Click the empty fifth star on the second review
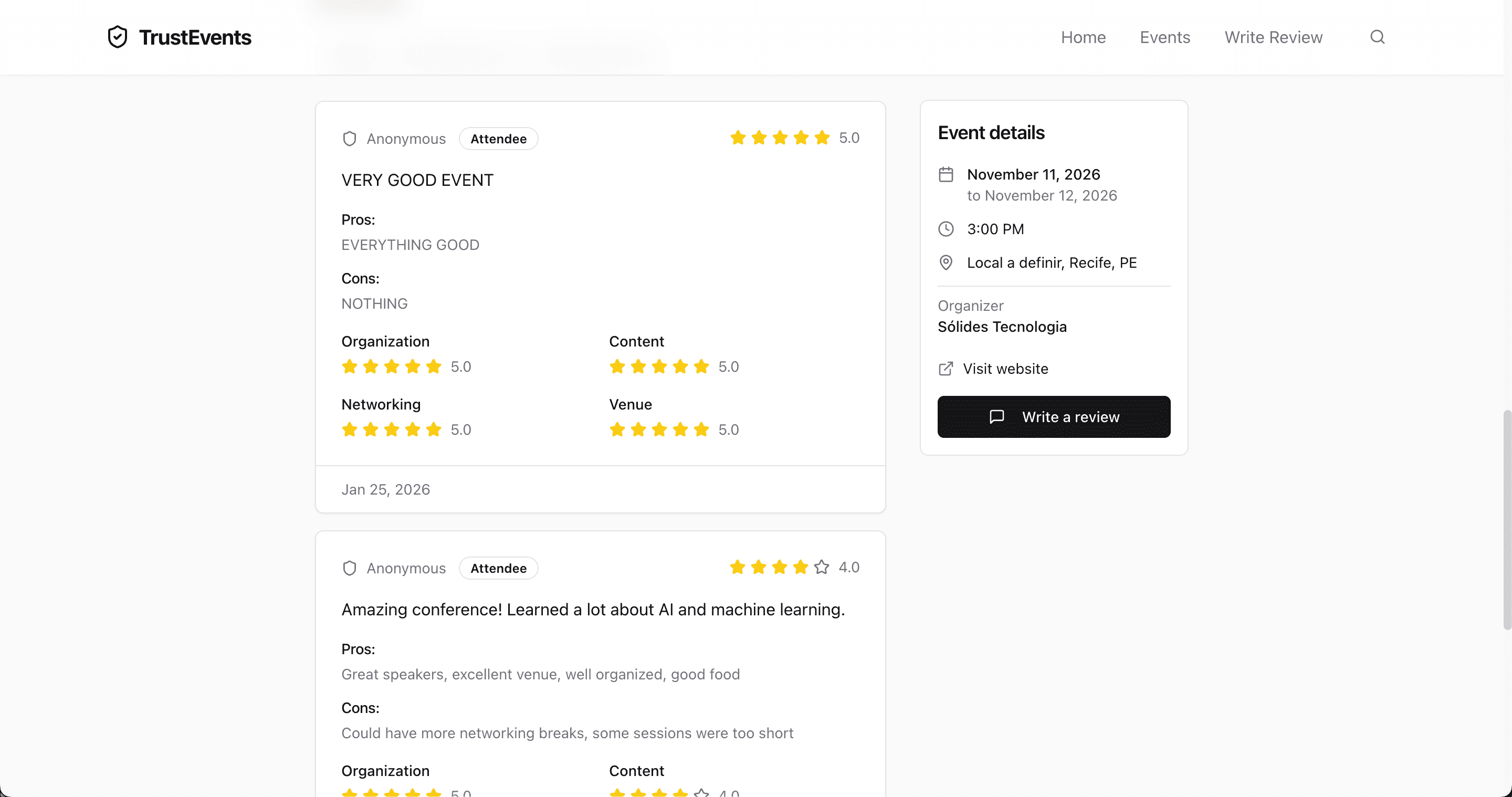1512x797 pixels. coord(821,567)
